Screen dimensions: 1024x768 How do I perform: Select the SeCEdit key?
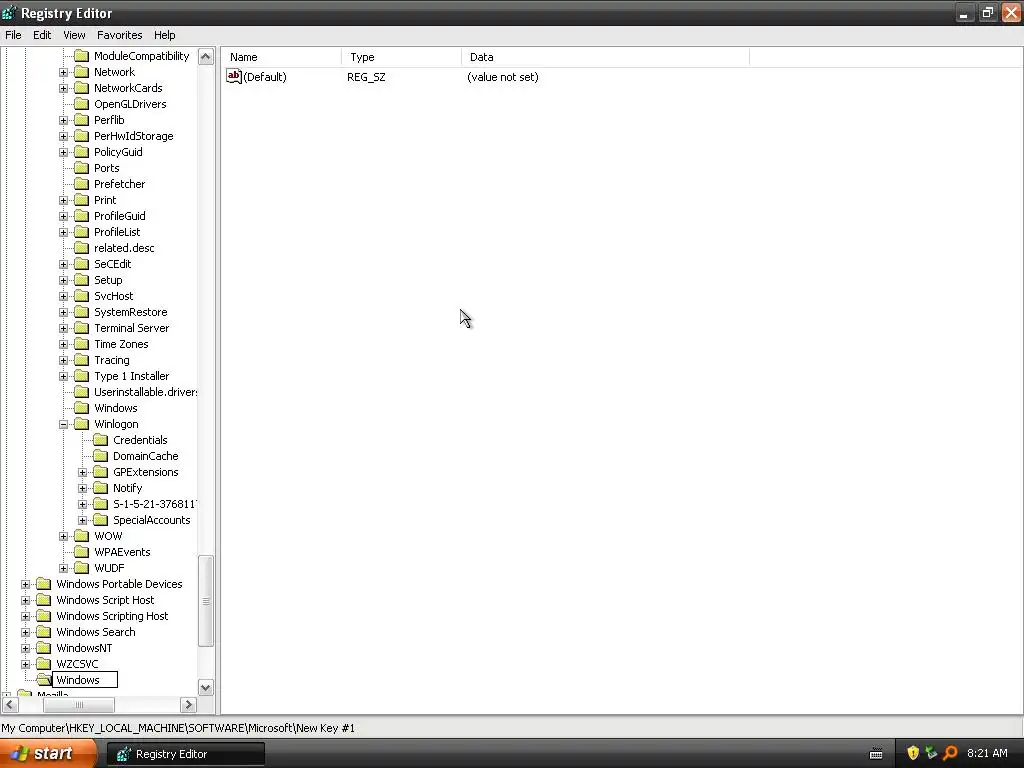point(112,264)
